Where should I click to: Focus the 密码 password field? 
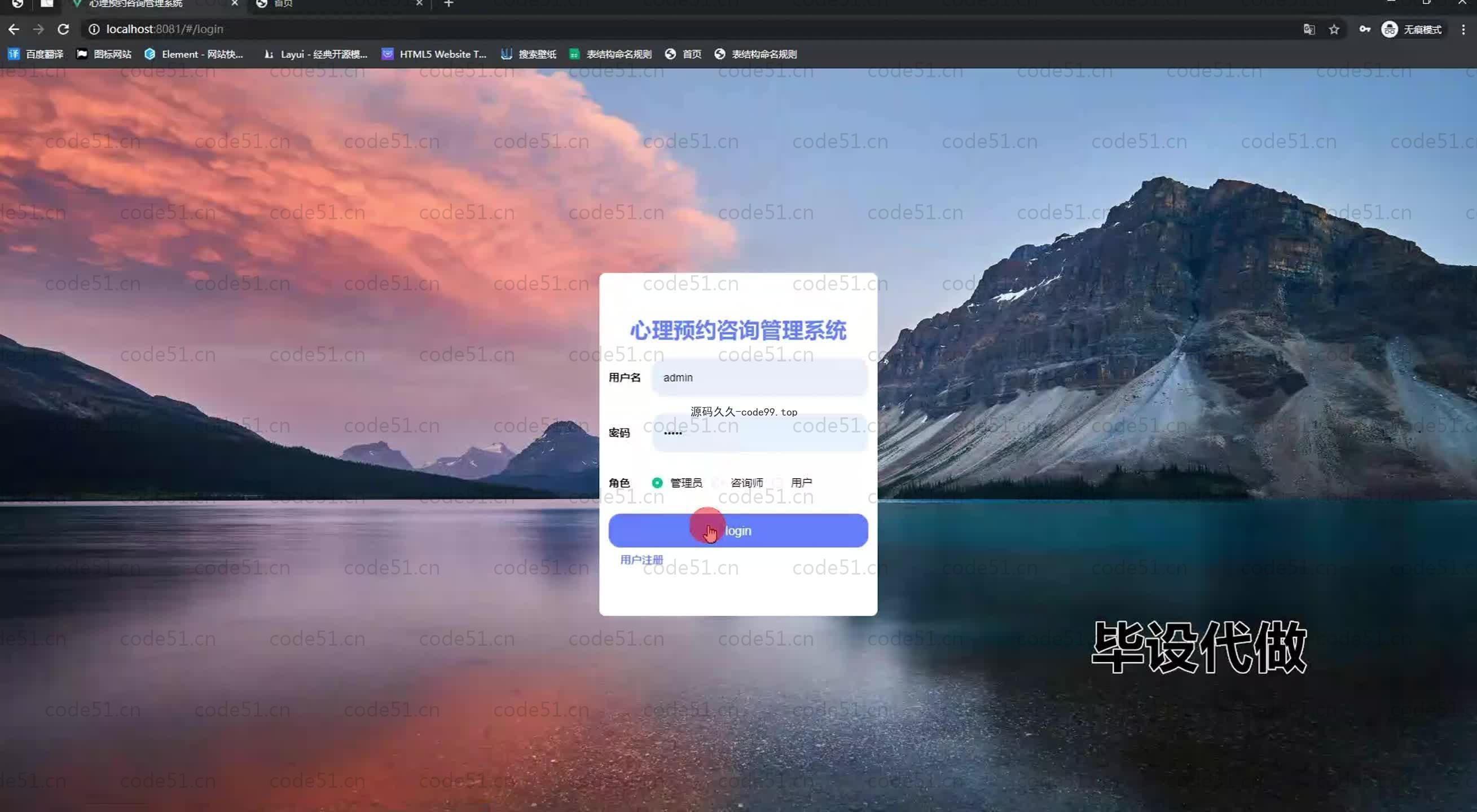[x=760, y=433]
